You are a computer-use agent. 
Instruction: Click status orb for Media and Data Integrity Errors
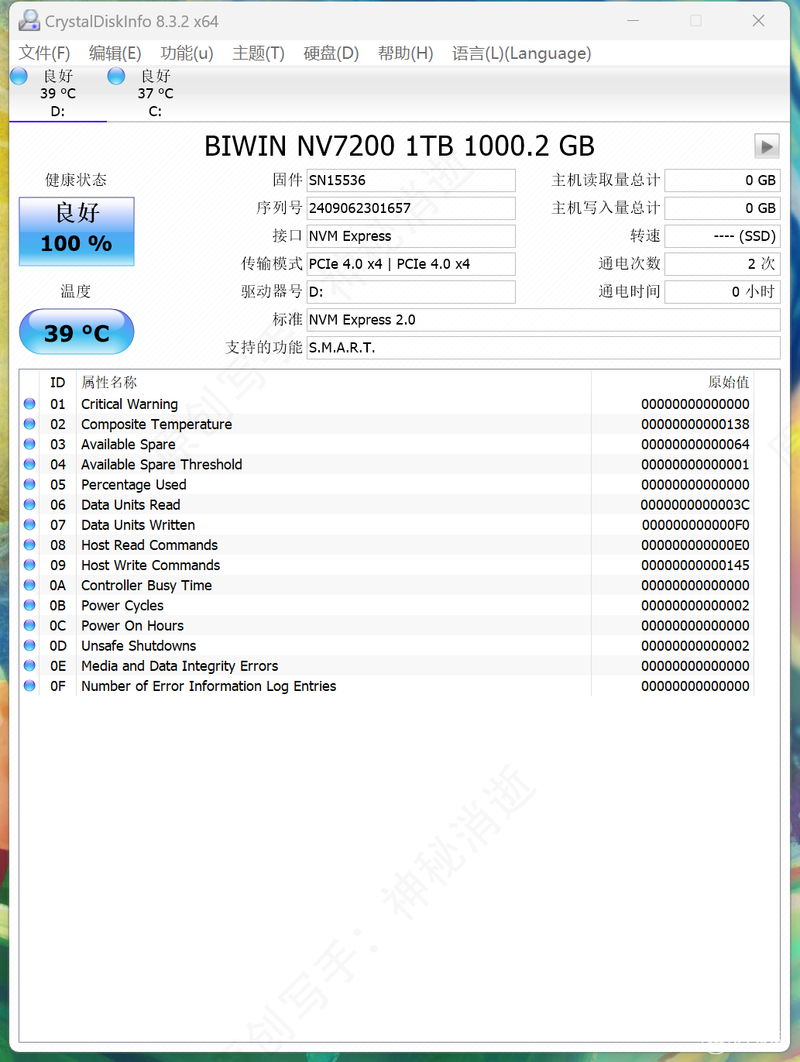point(29,665)
